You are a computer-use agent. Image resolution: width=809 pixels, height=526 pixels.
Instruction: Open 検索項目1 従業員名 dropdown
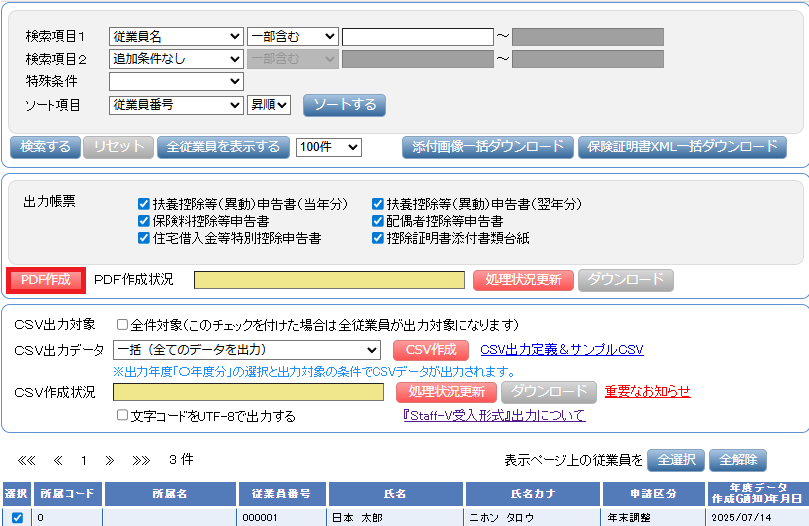[176, 37]
